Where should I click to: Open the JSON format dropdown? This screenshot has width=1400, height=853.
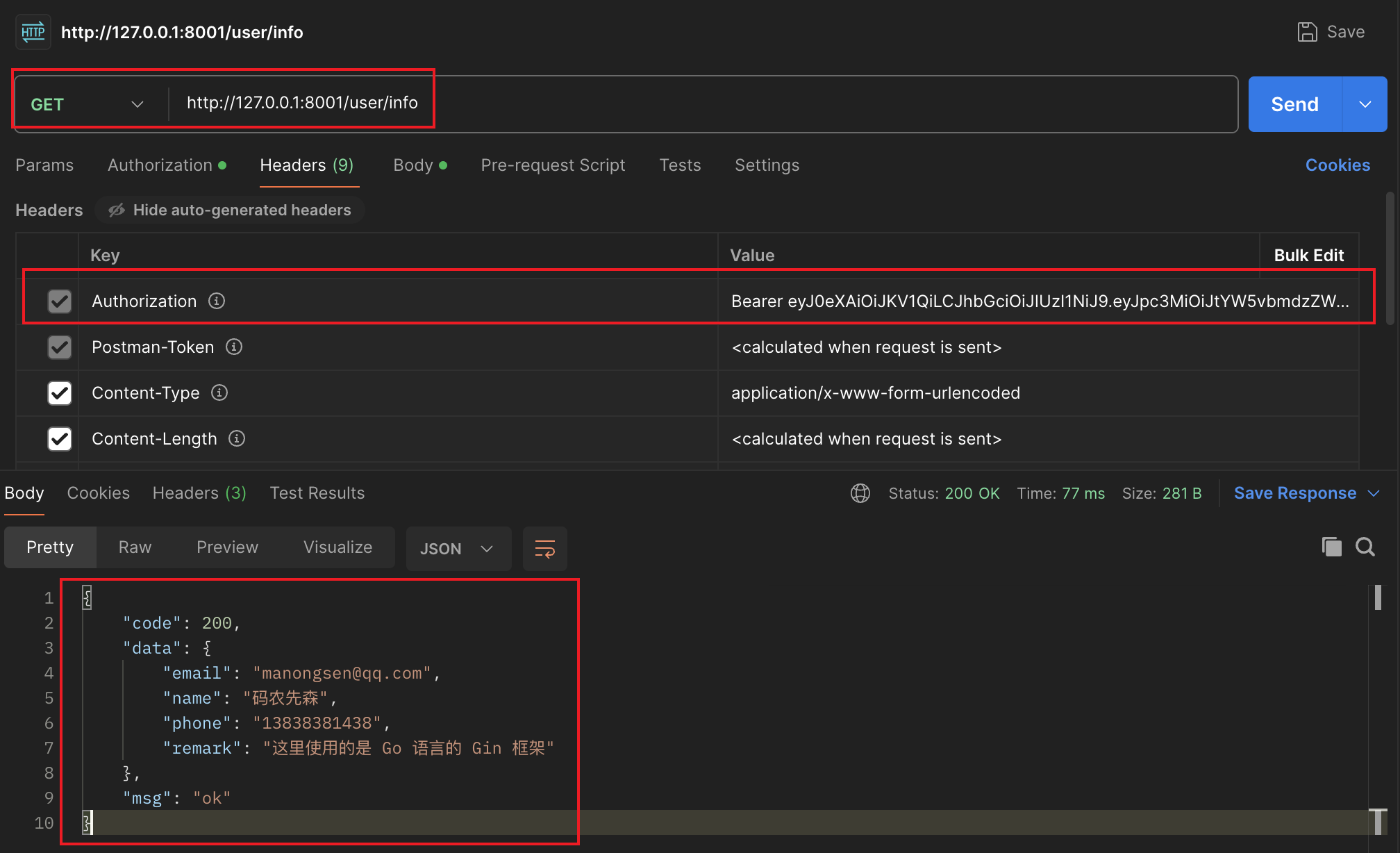click(458, 549)
